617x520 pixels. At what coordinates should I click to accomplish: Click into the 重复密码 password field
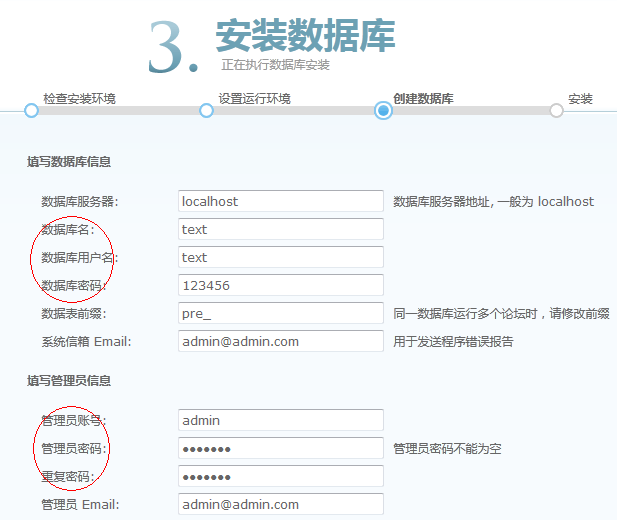pos(280,476)
